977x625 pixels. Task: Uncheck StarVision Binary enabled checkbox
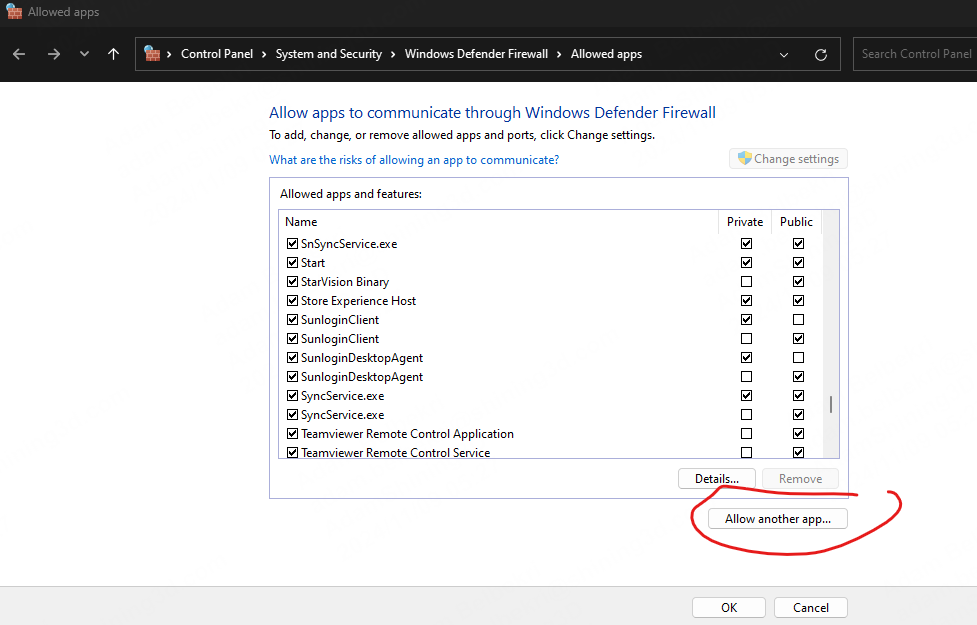[292, 282]
